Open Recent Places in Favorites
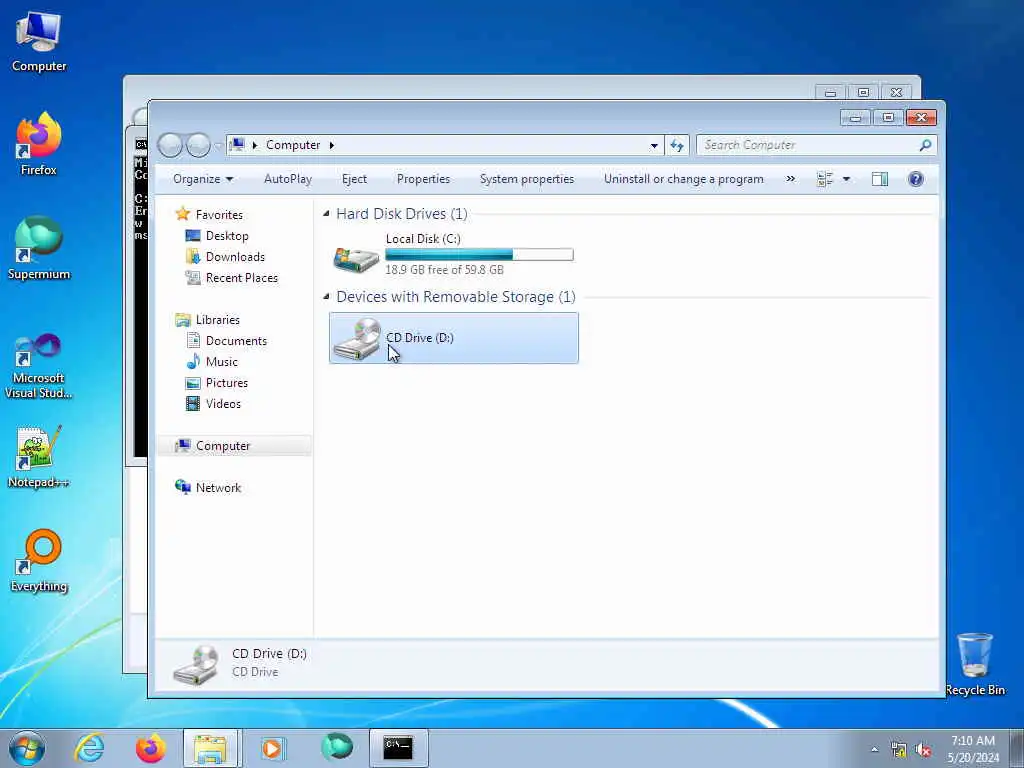Screen dimensions: 1024x768 coord(242,278)
